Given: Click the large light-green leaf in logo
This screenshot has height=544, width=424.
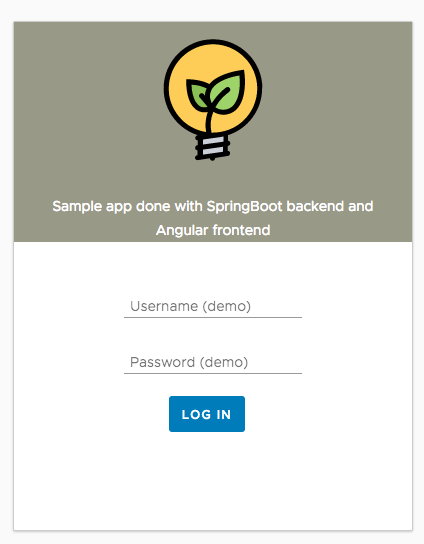Looking at the screenshot, I should point(228,92).
